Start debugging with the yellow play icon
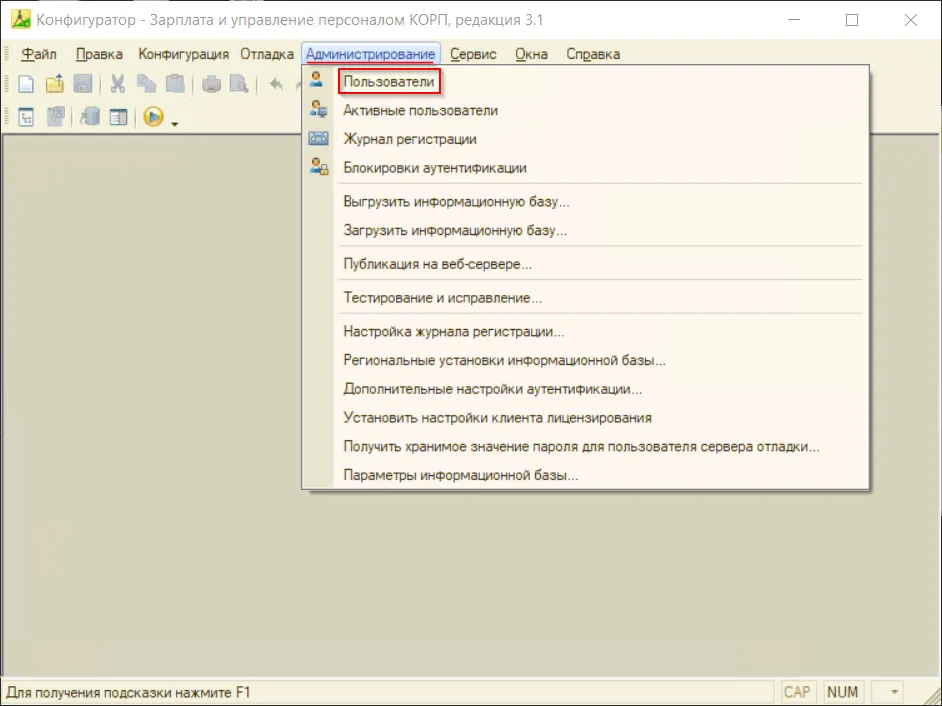Image resolution: width=942 pixels, height=706 pixels. pos(152,117)
